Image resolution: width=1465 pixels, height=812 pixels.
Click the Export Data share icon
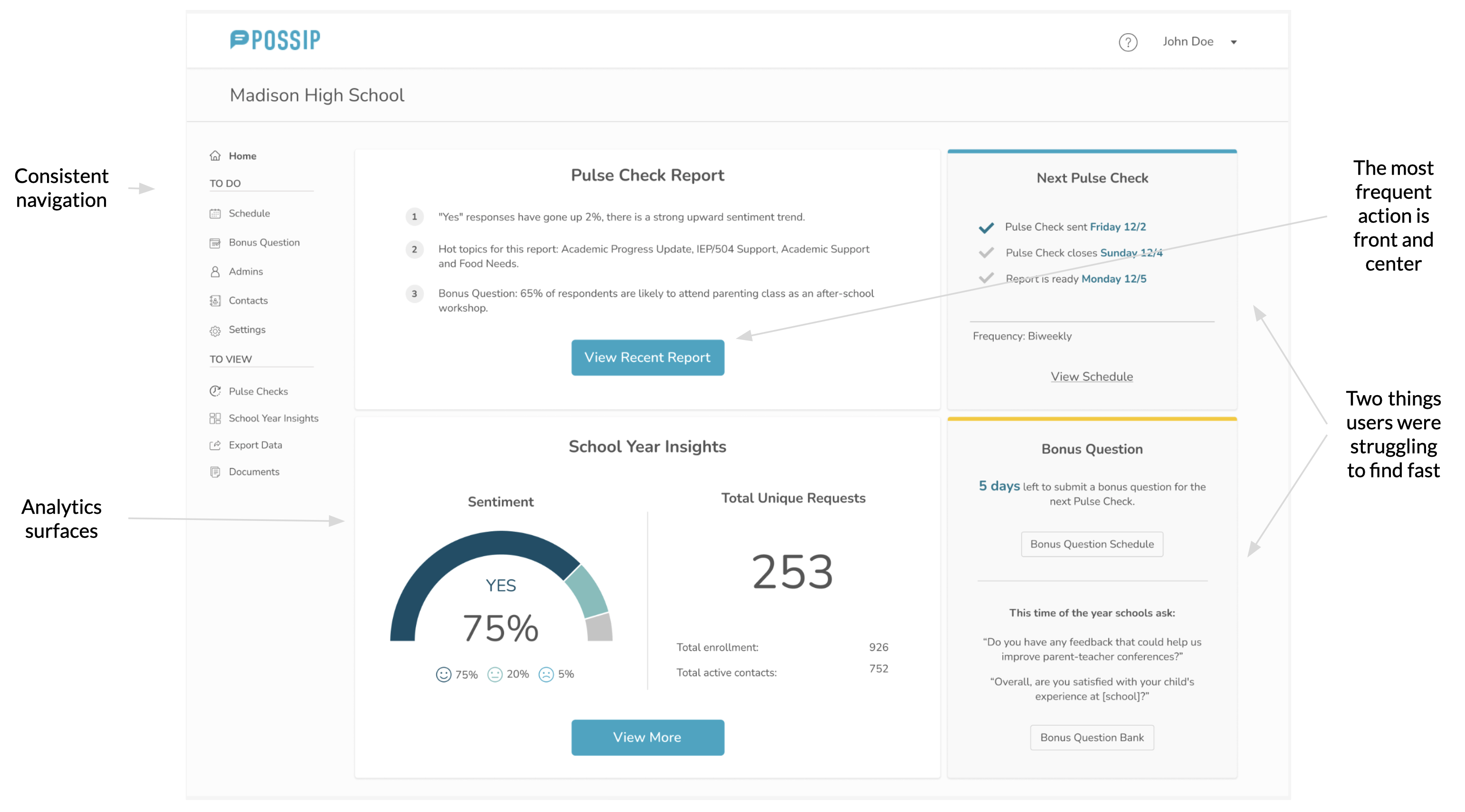(x=215, y=445)
